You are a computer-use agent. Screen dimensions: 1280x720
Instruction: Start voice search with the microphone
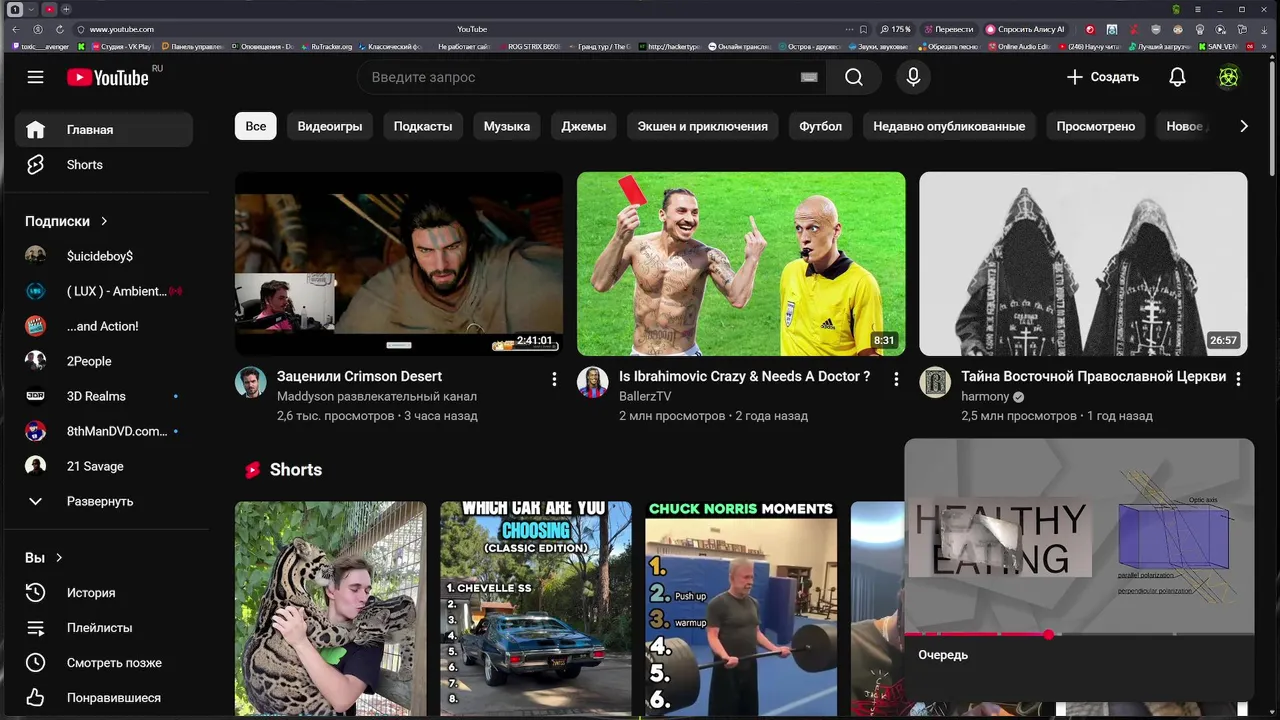click(913, 77)
